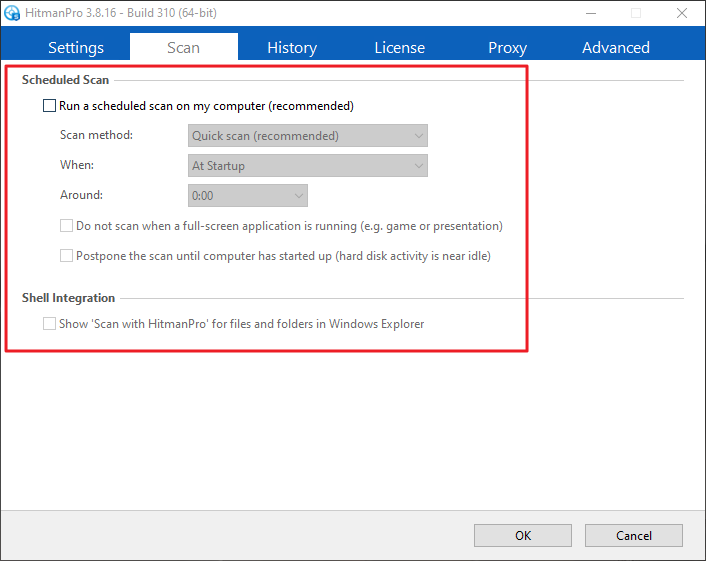Confirm settings with the OK button
This screenshot has width=706, height=561.
click(x=523, y=535)
